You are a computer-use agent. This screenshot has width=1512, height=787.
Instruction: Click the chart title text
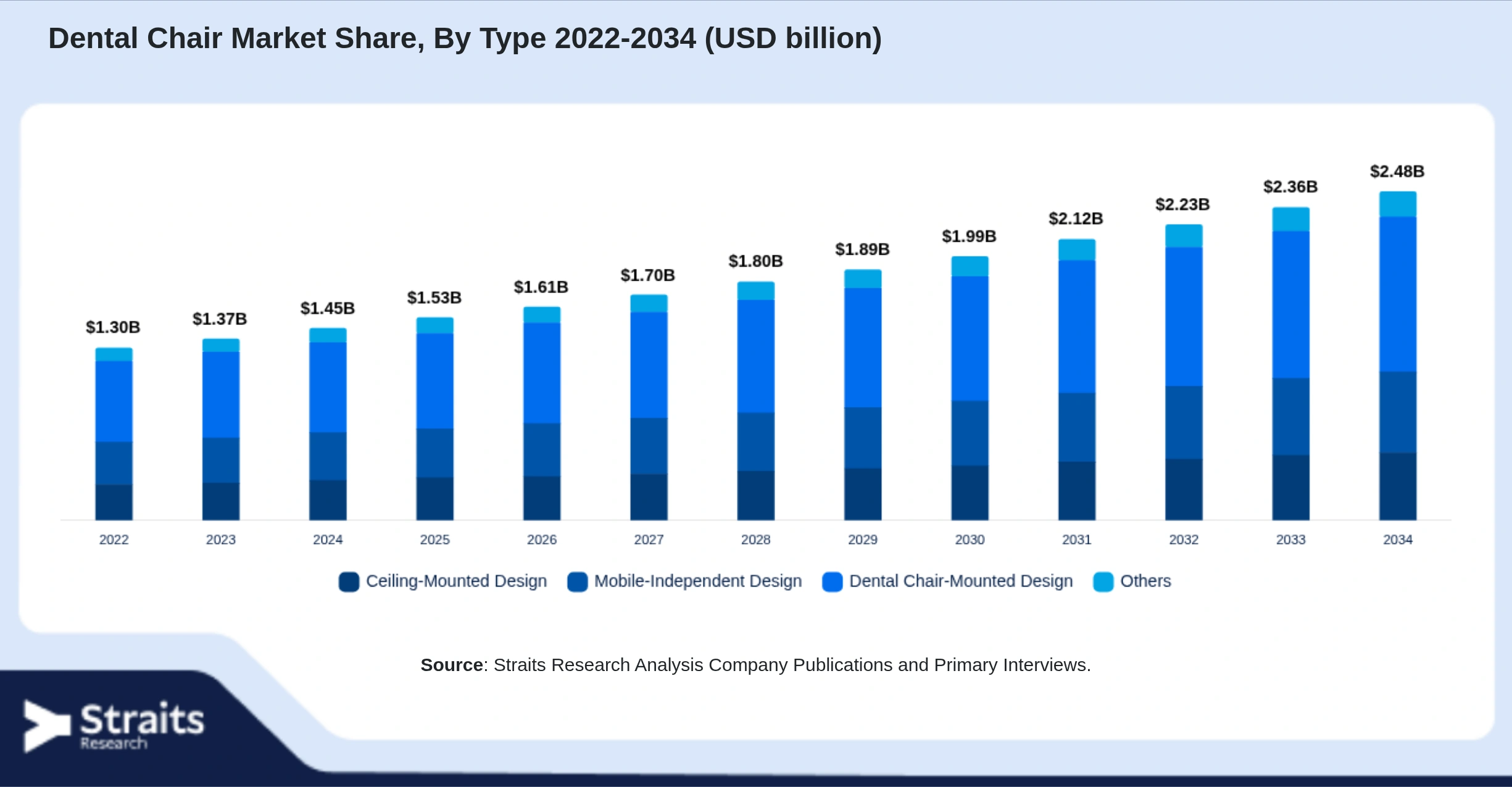click(x=465, y=38)
